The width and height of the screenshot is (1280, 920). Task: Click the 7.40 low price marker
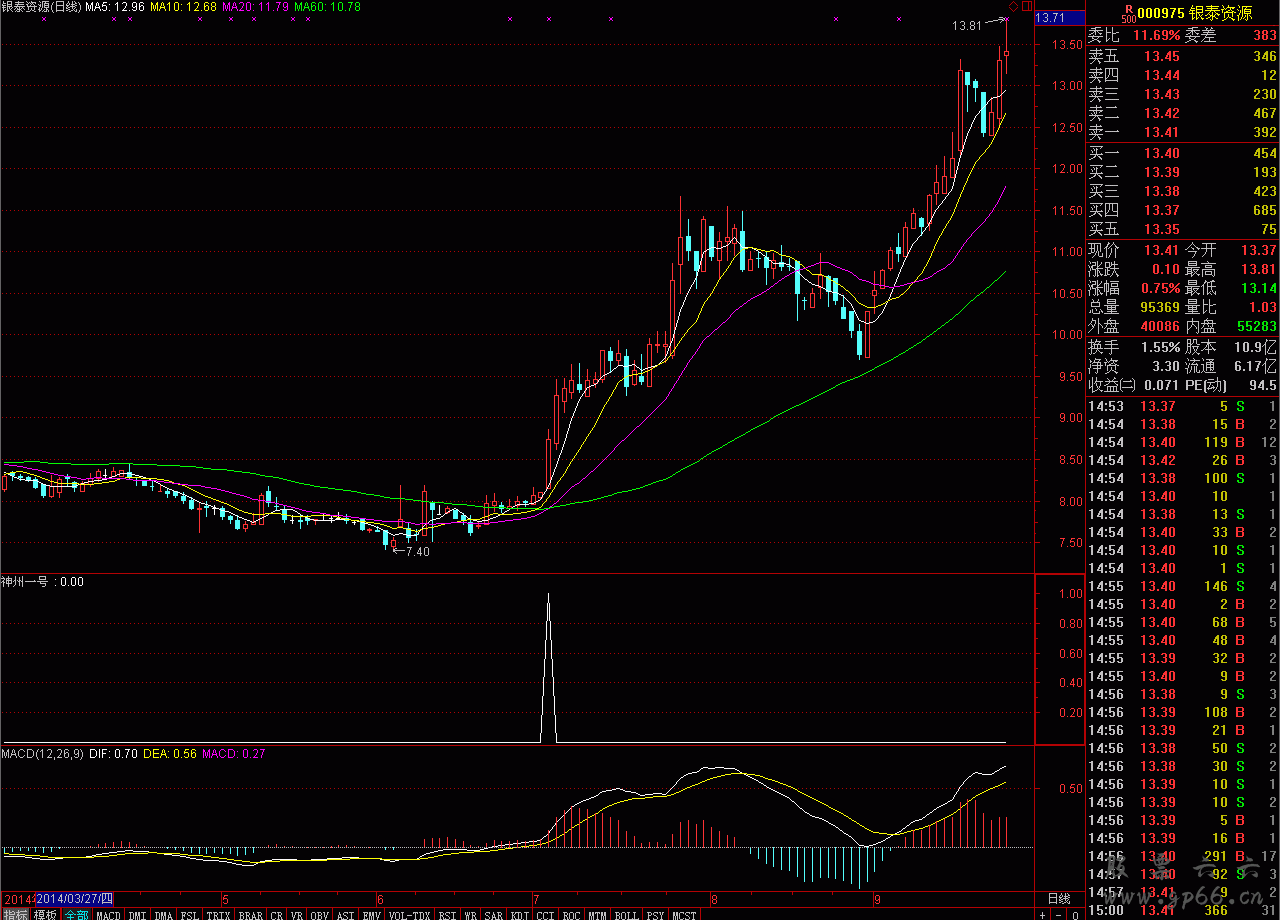point(416,551)
